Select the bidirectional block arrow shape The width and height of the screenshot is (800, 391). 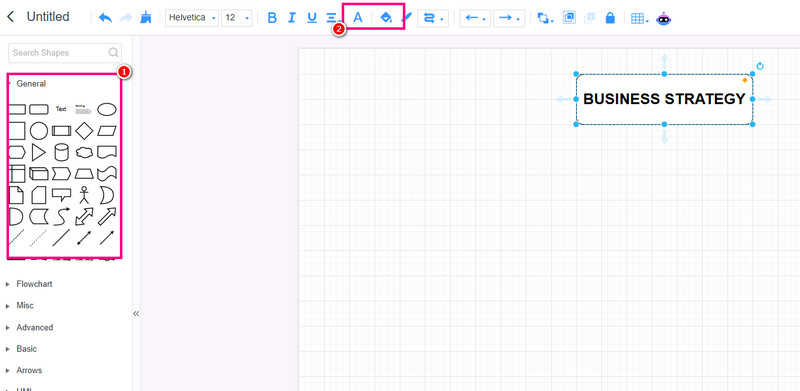point(84,216)
